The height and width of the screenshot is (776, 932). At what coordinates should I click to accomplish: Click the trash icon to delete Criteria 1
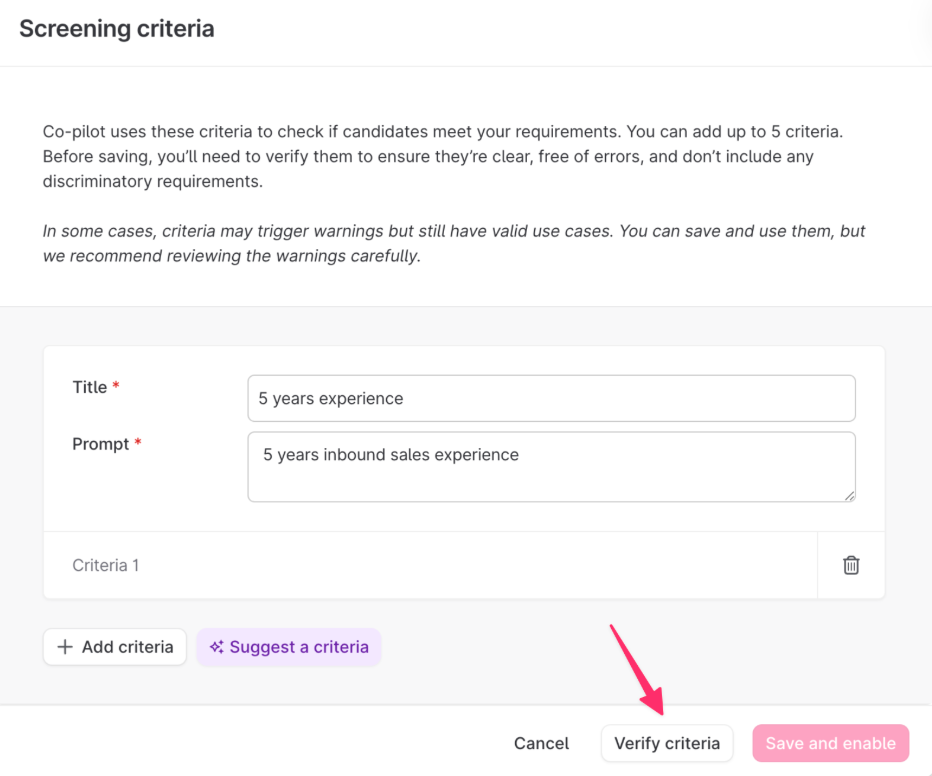(x=851, y=565)
